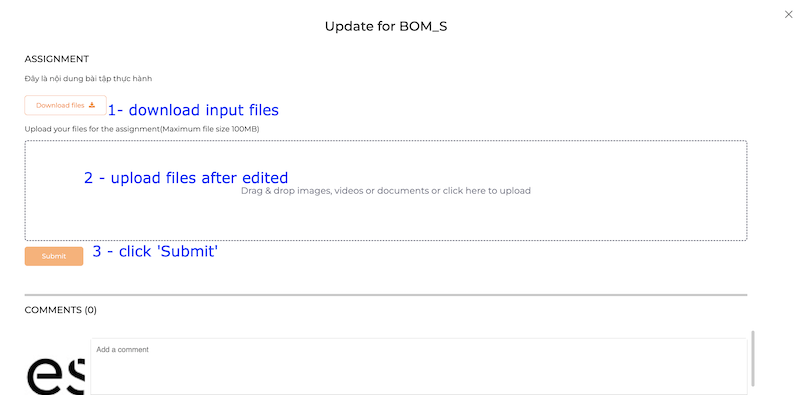The height and width of the screenshot is (395, 800).
Task: Click the divider above the comments section
Action: click(386, 294)
